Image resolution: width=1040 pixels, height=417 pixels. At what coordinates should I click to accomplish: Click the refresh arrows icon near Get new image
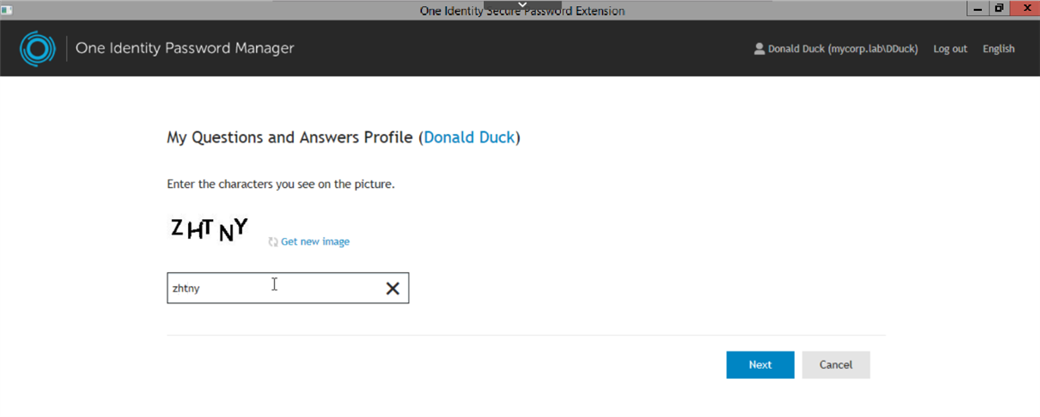(x=273, y=242)
